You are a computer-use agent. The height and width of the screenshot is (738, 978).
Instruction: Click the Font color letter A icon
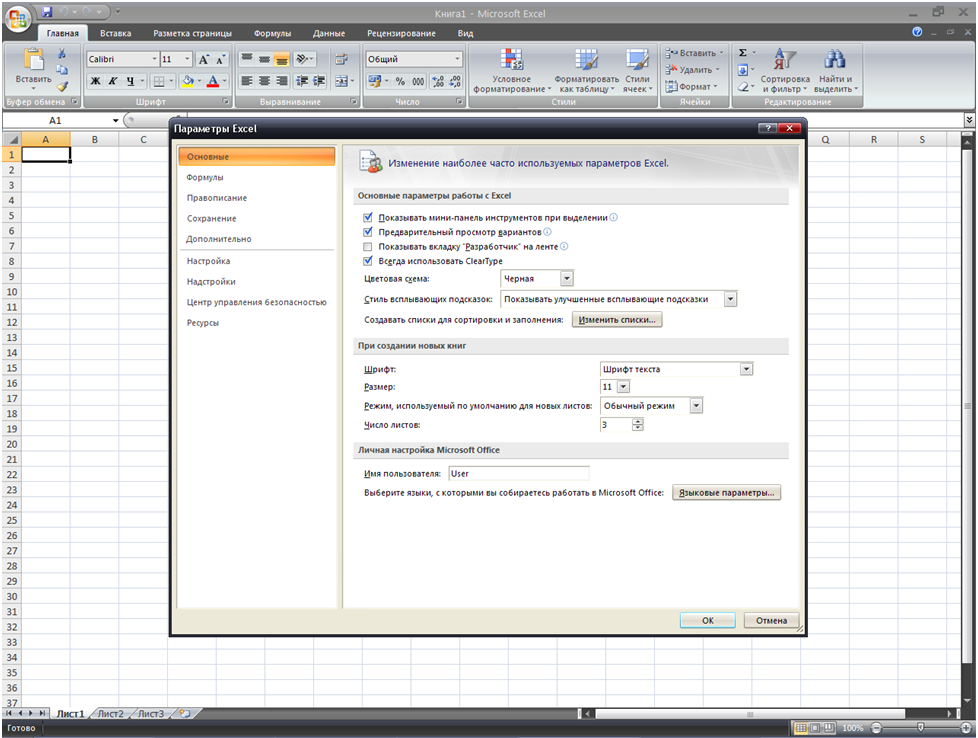213,80
